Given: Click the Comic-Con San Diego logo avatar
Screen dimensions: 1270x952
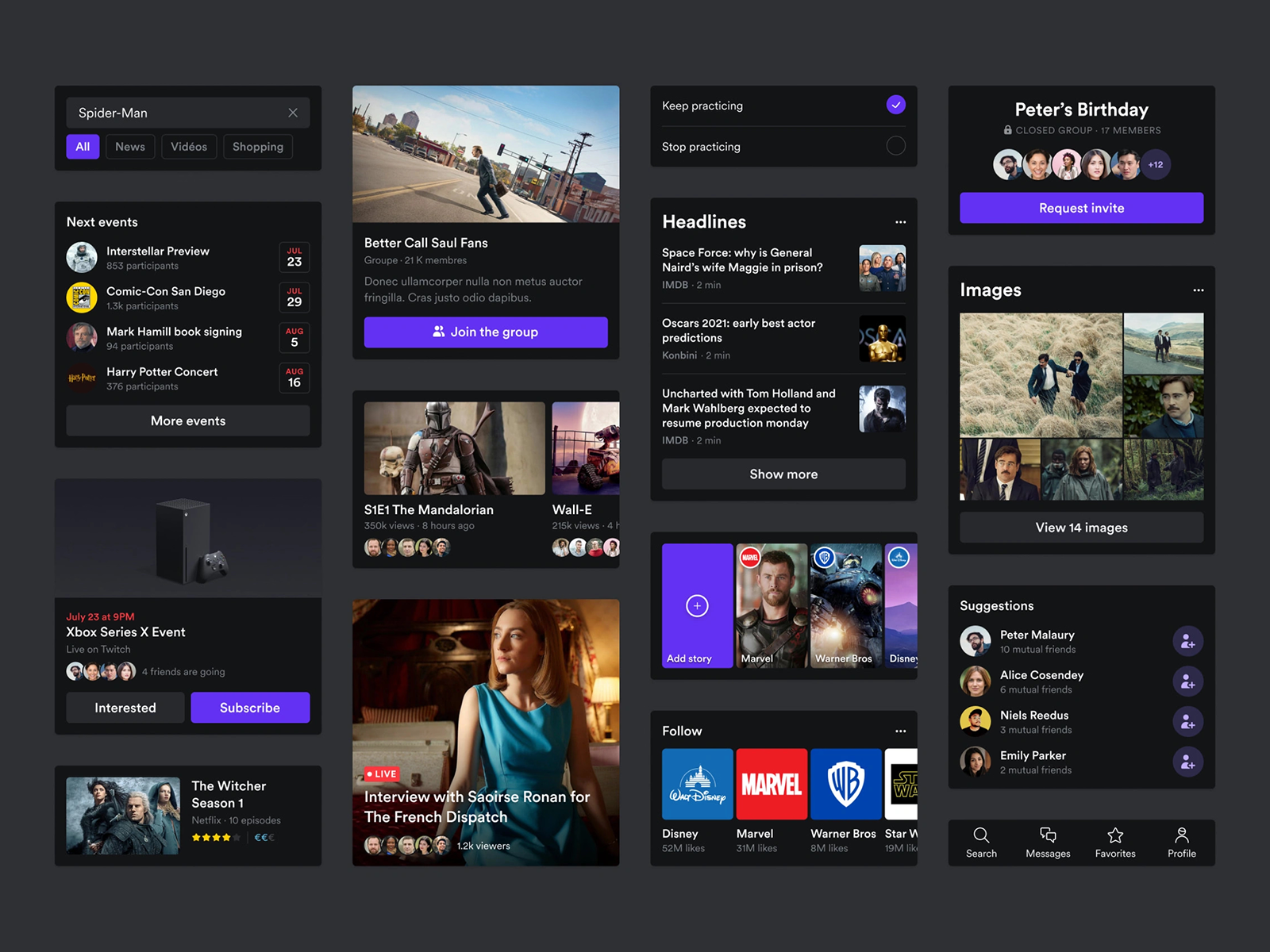Looking at the screenshot, I should click(82, 298).
